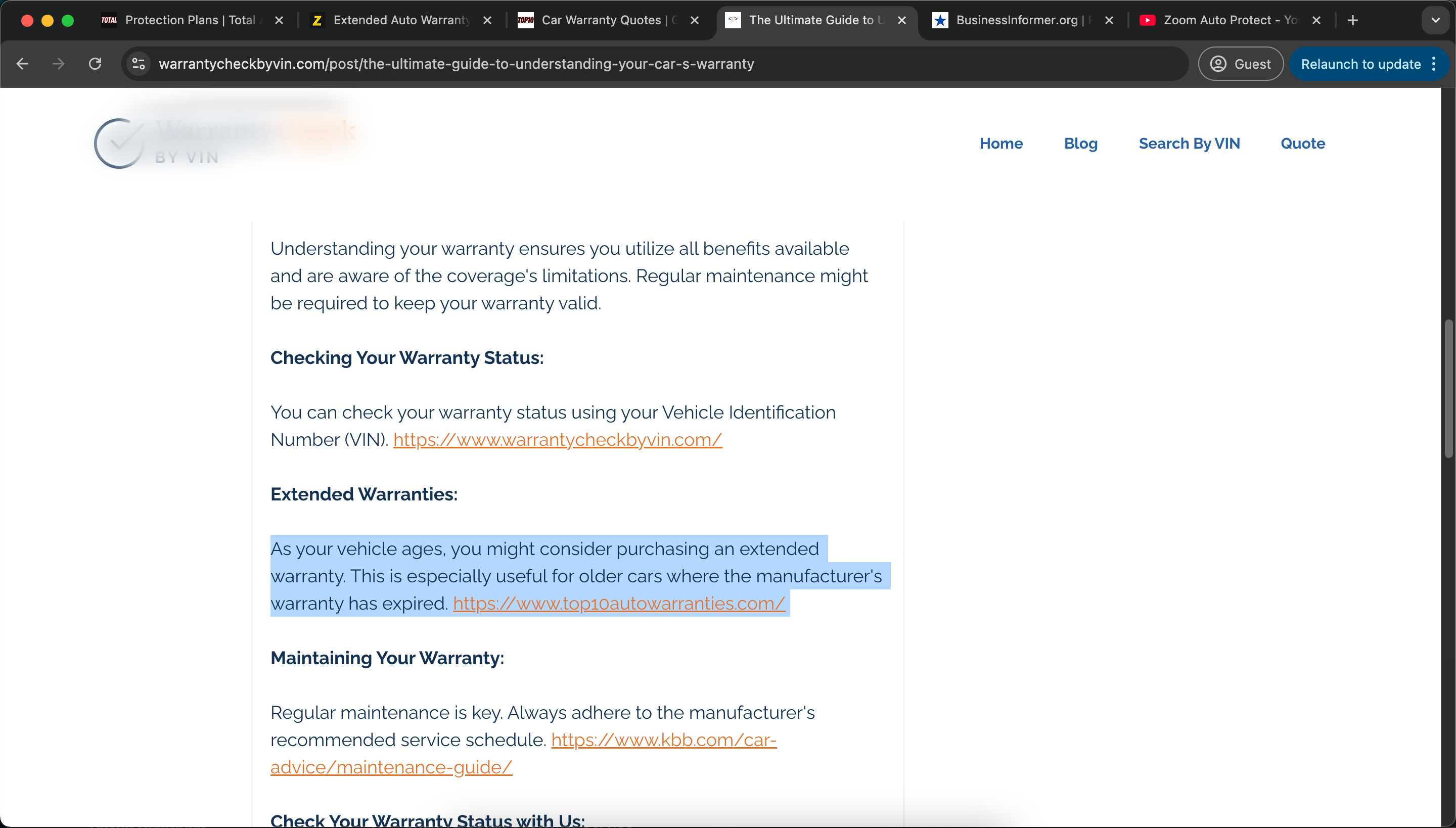Screen dimensions: 1456x828
Task: Click the Maintaining Your Warranty heading
Action: [387, 658]
